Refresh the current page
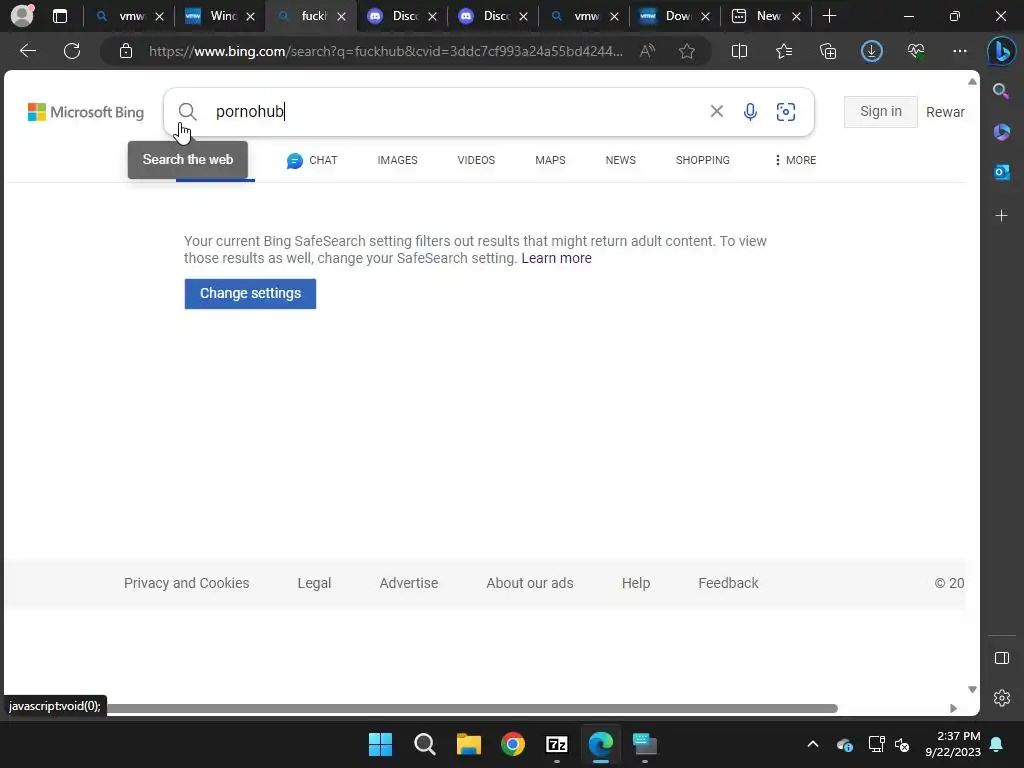The height and width of the screenshot is (768, 1024). [x=72, y=51]
